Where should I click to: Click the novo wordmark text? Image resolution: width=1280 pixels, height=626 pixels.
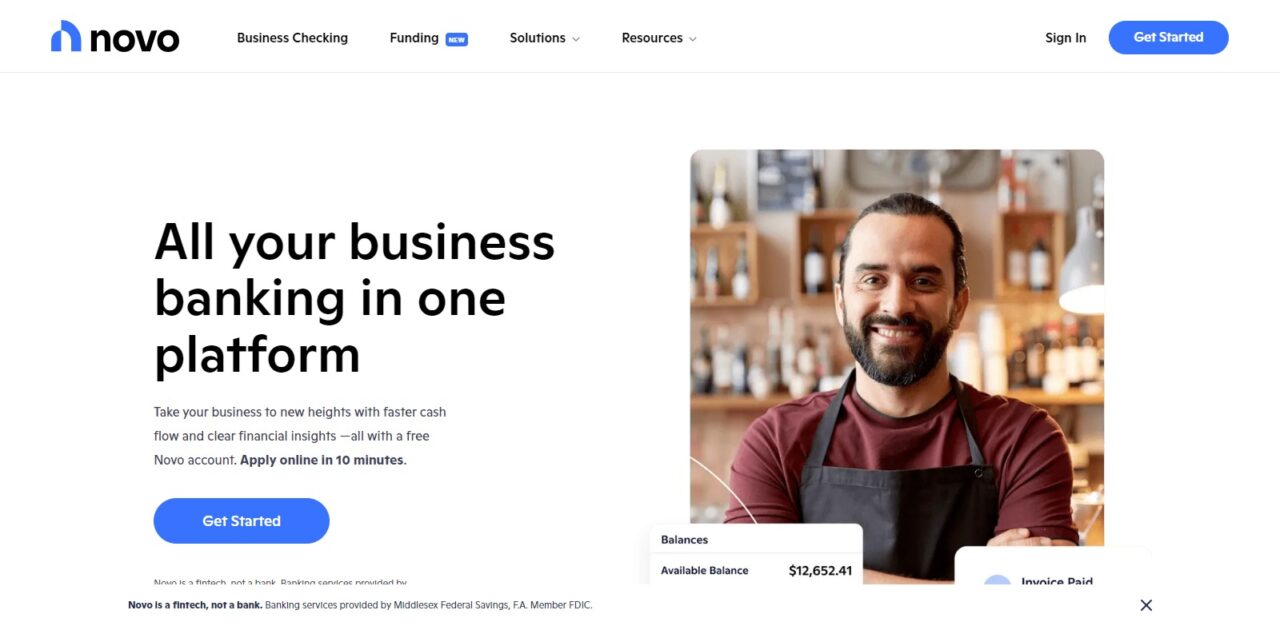coord(135,39)
